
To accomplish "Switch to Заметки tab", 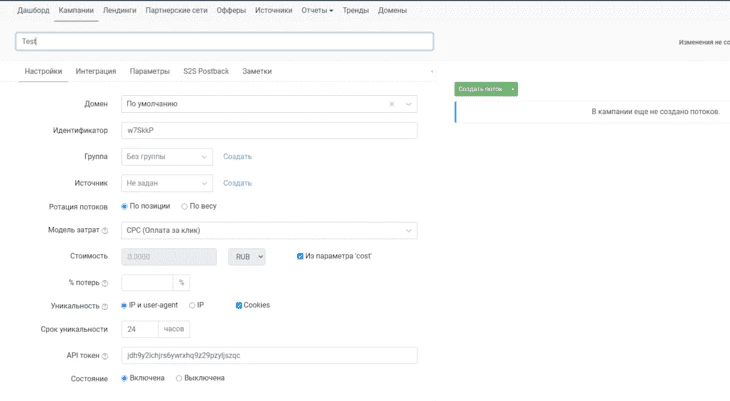I will click(x=257, y=71).
